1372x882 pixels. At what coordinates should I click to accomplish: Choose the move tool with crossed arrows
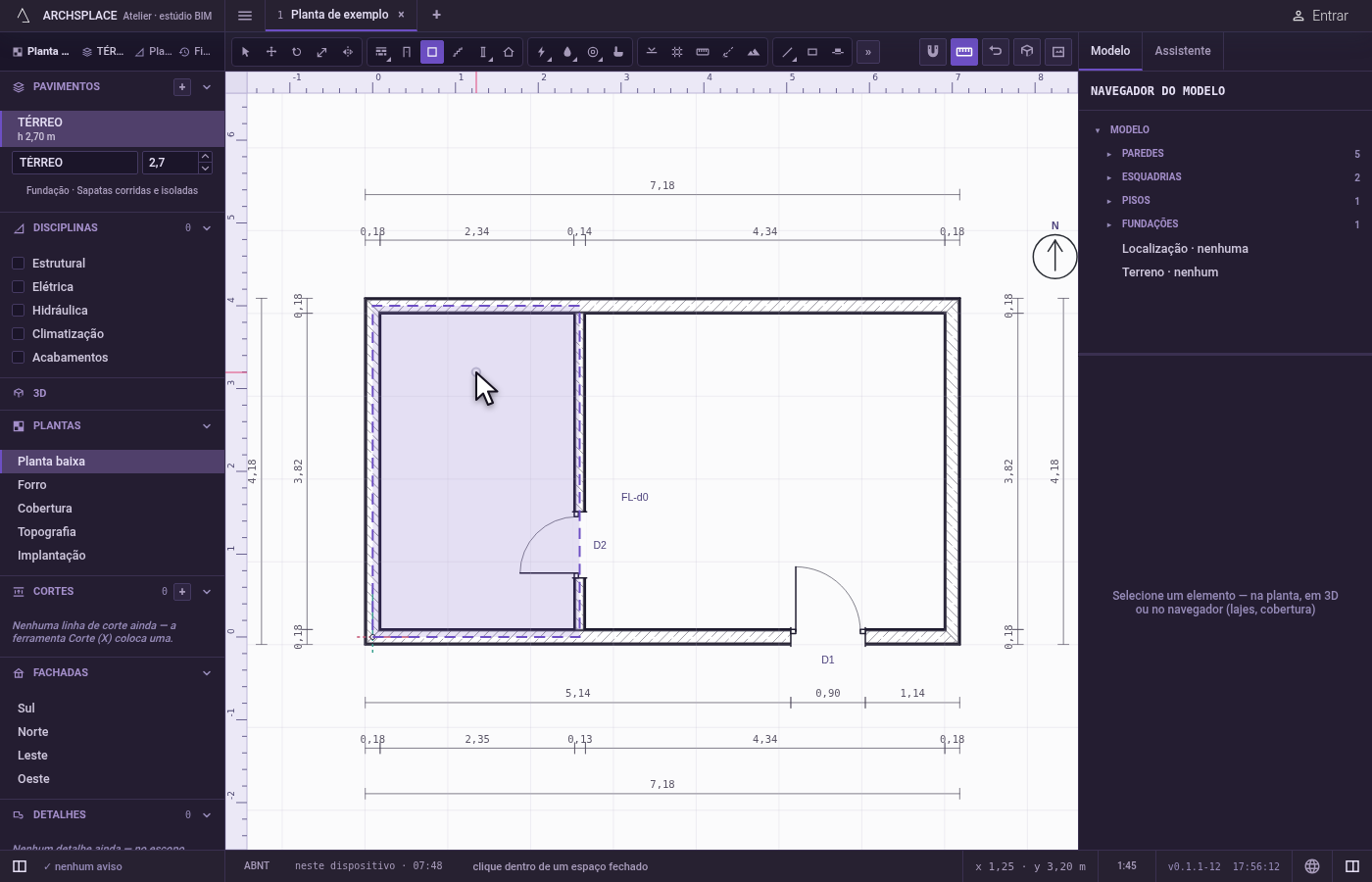[x=271, y=52]
